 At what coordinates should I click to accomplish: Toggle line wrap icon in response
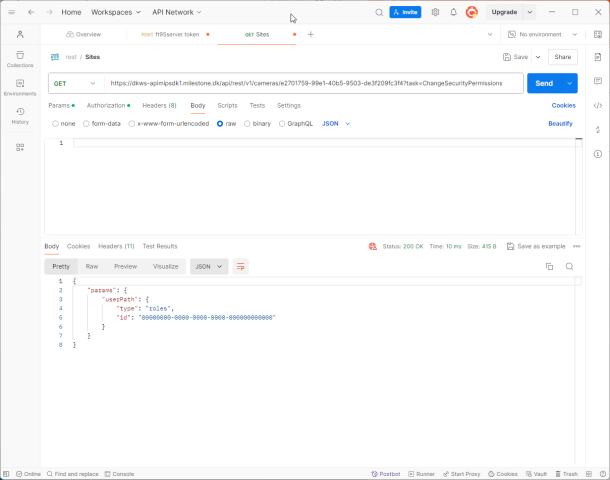tap(240, 266)
